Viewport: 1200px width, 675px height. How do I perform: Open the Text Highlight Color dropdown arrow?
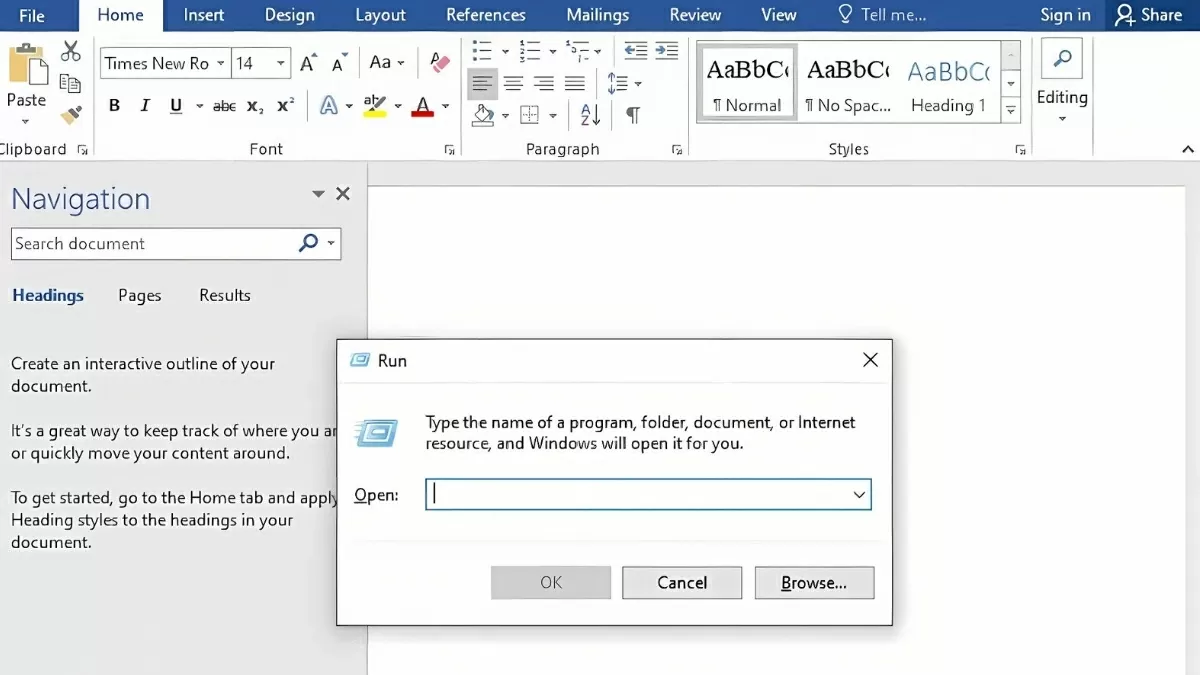pos(397,105)
